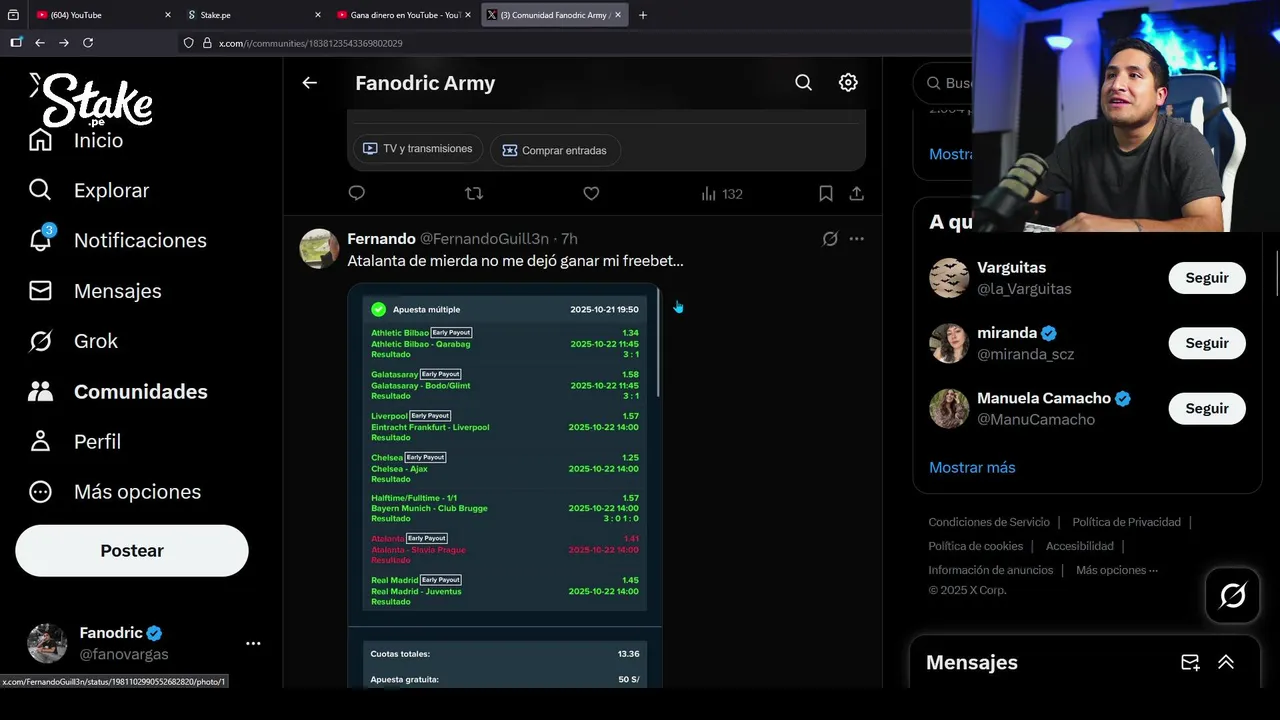Screen dimensions: 1280x720
Task: Open Perfil person icon
Action: pyautogui.click(x=40, y=441)
